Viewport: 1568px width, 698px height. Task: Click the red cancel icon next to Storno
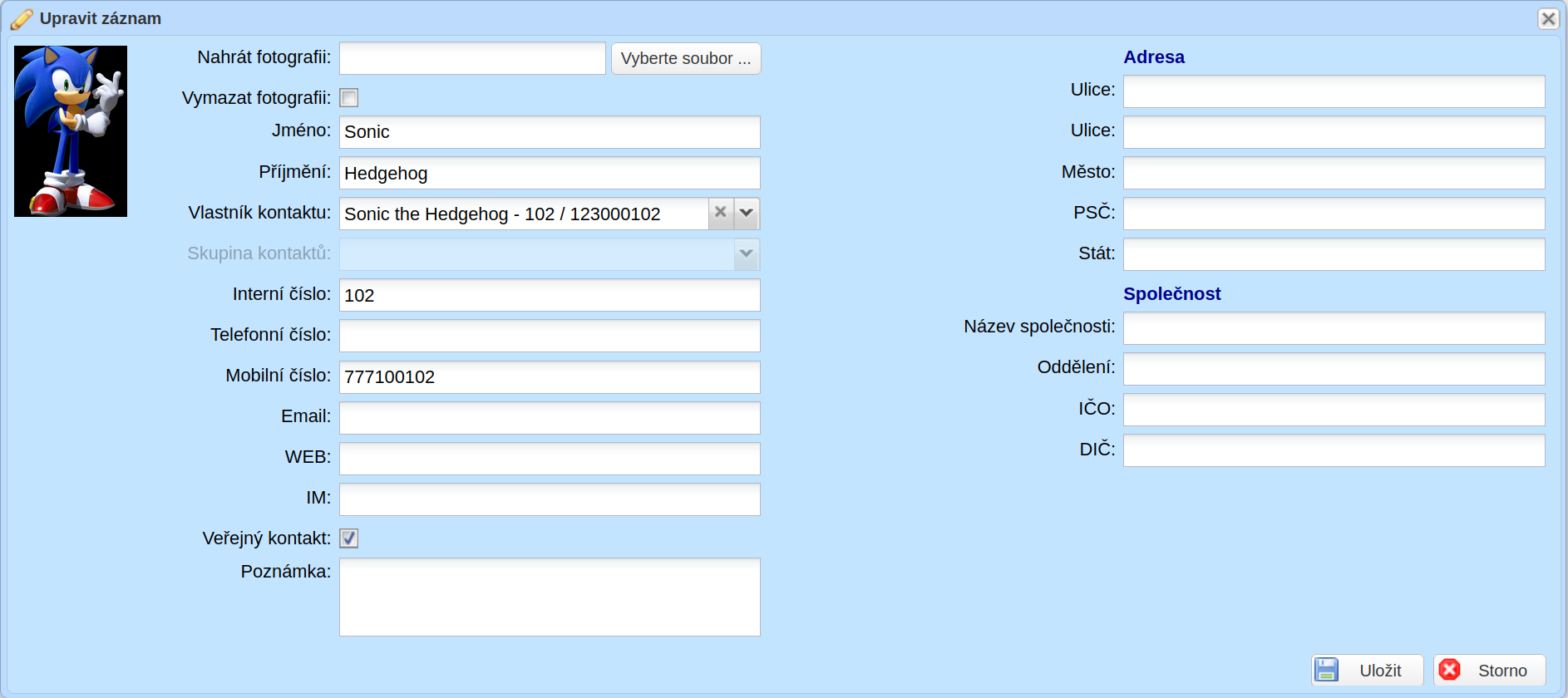(x=1450, y=670)
